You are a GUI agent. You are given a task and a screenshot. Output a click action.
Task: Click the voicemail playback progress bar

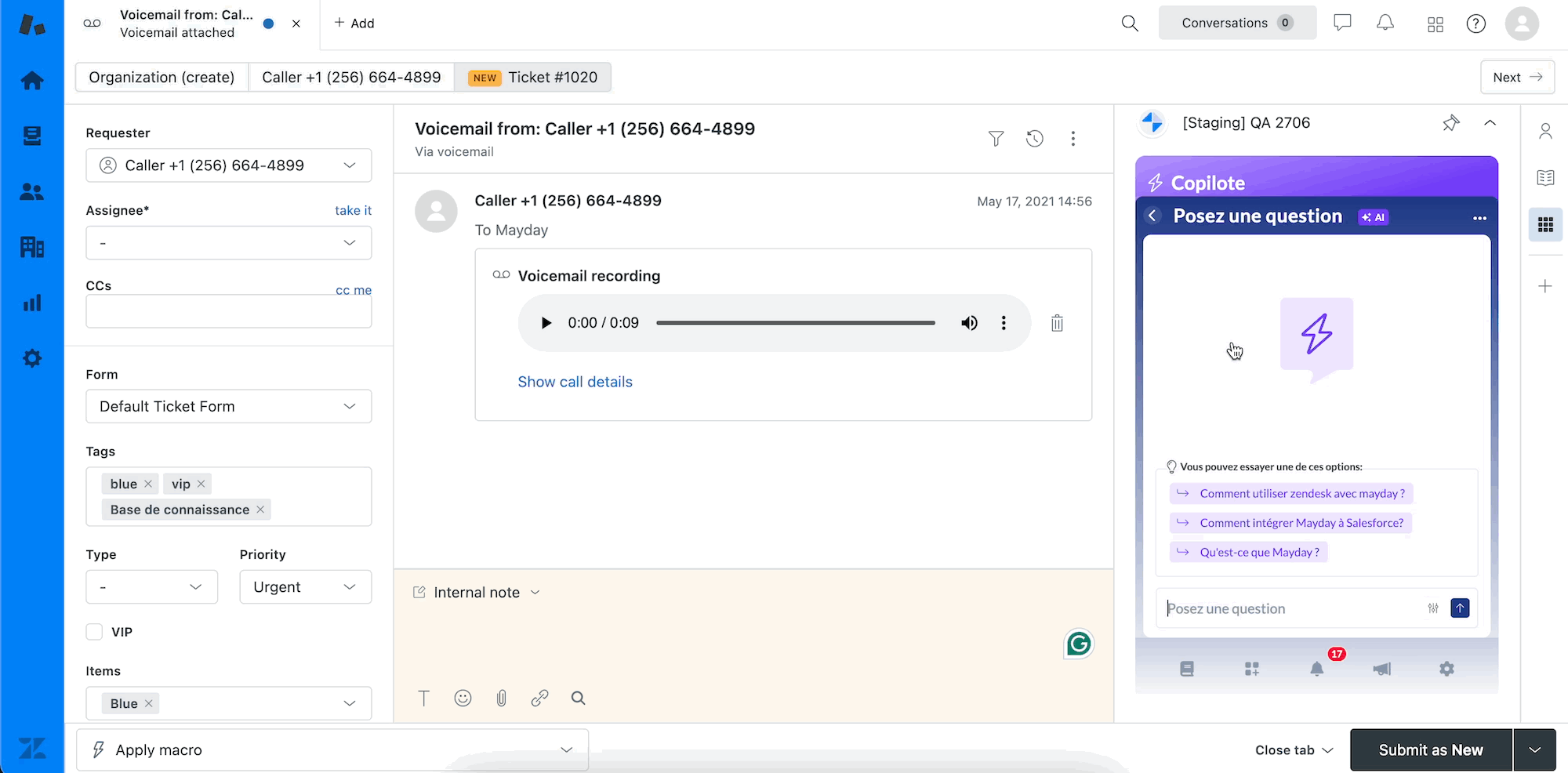point(795,323)
